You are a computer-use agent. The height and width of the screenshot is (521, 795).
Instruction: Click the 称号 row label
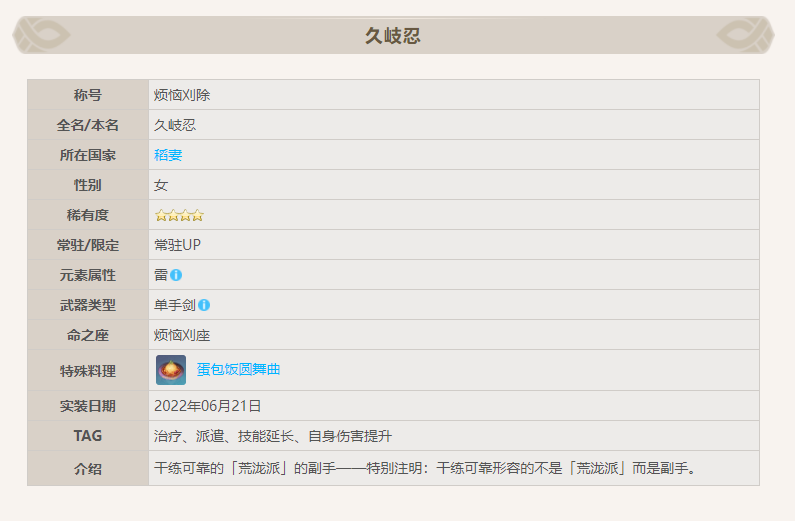click(x=88, y=95)
